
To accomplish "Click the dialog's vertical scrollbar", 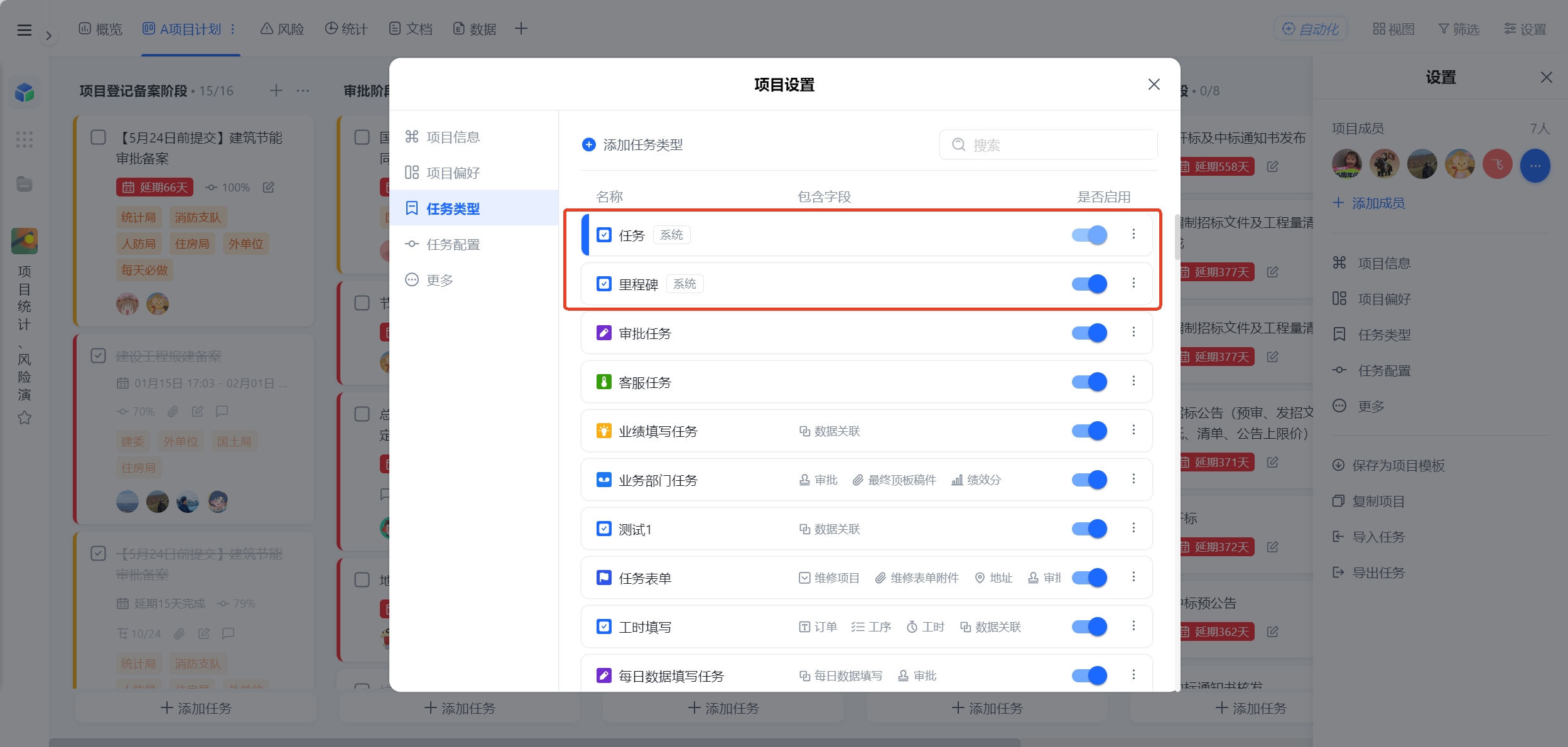I will (x=1176, y=237).
